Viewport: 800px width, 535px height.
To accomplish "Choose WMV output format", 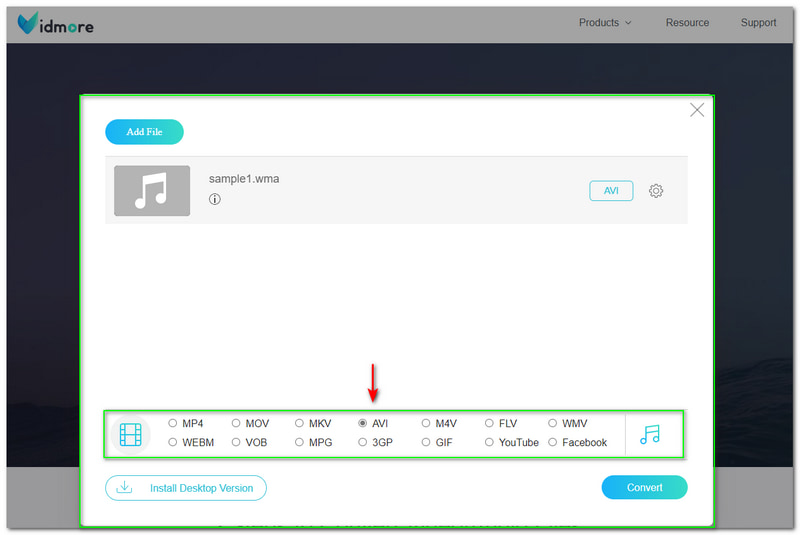I will [x=553, y=423].
